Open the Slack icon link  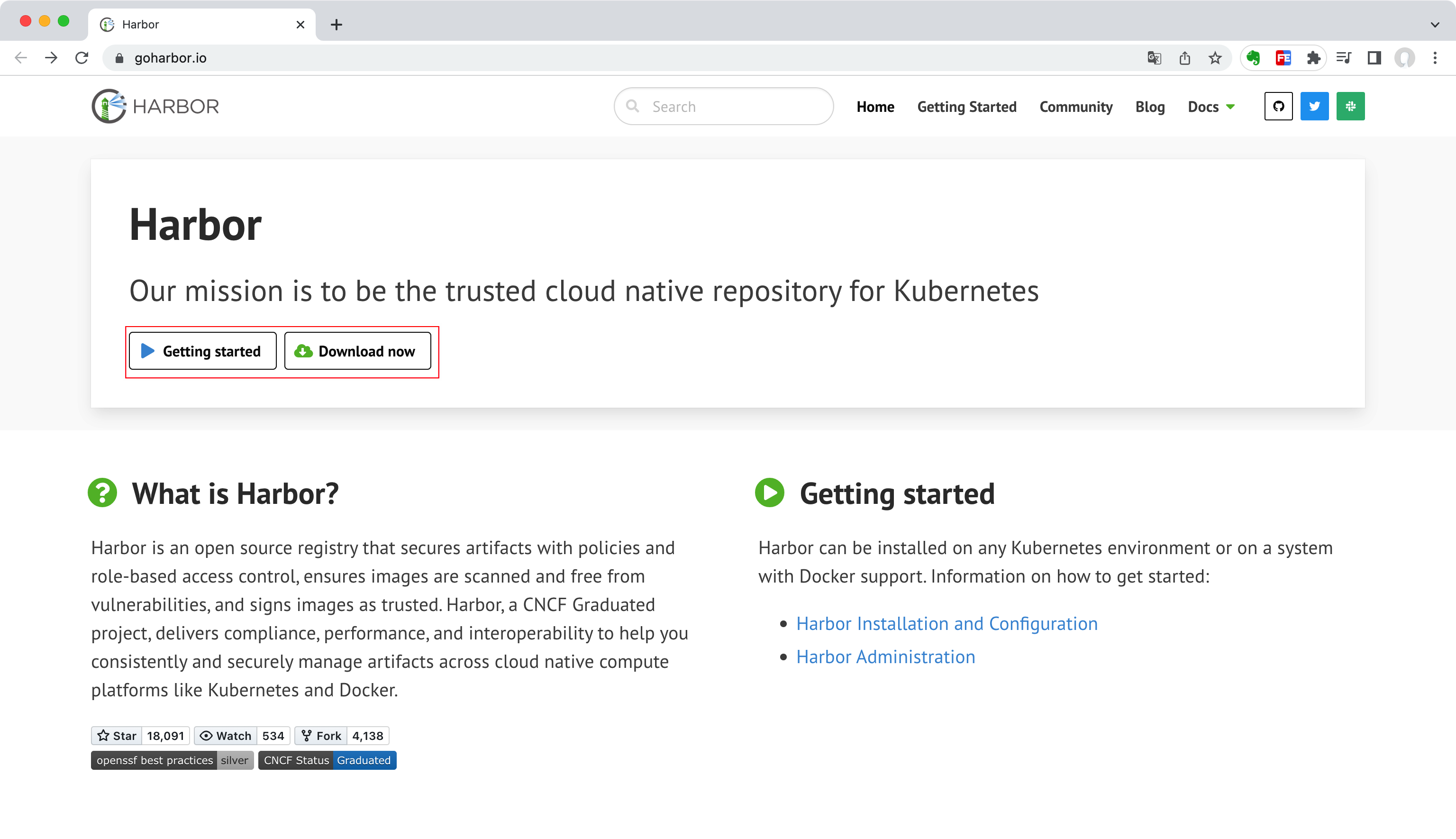click(1350, 106)
